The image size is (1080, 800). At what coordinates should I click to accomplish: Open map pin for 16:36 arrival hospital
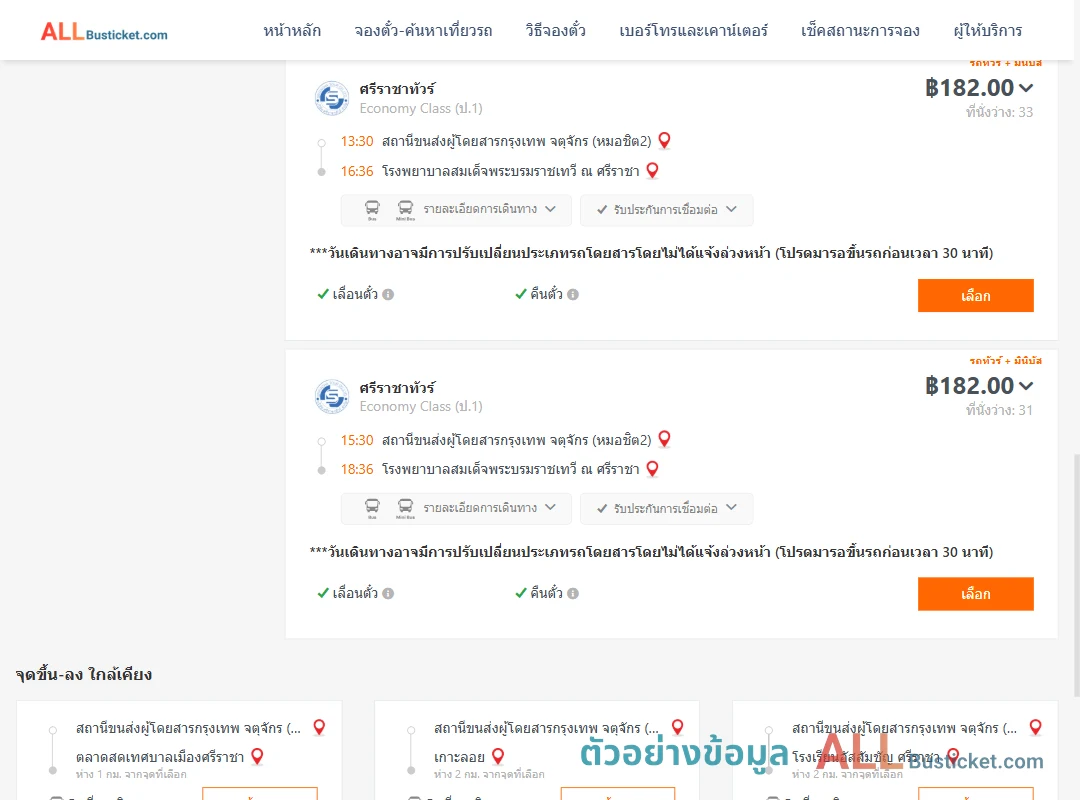tap(652, 170)
